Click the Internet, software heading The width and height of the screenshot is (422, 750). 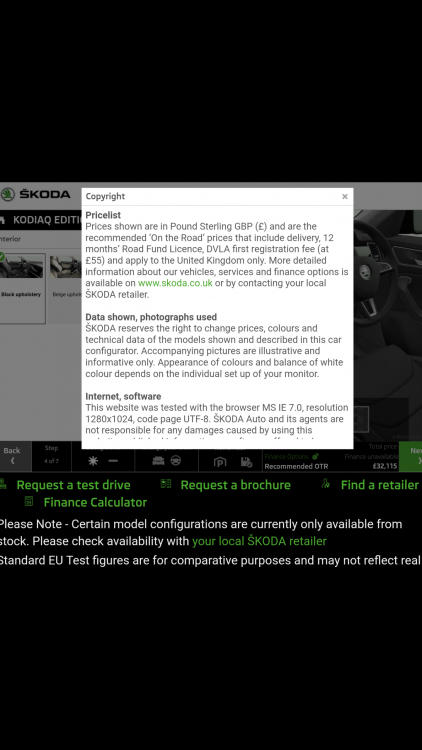123,396
